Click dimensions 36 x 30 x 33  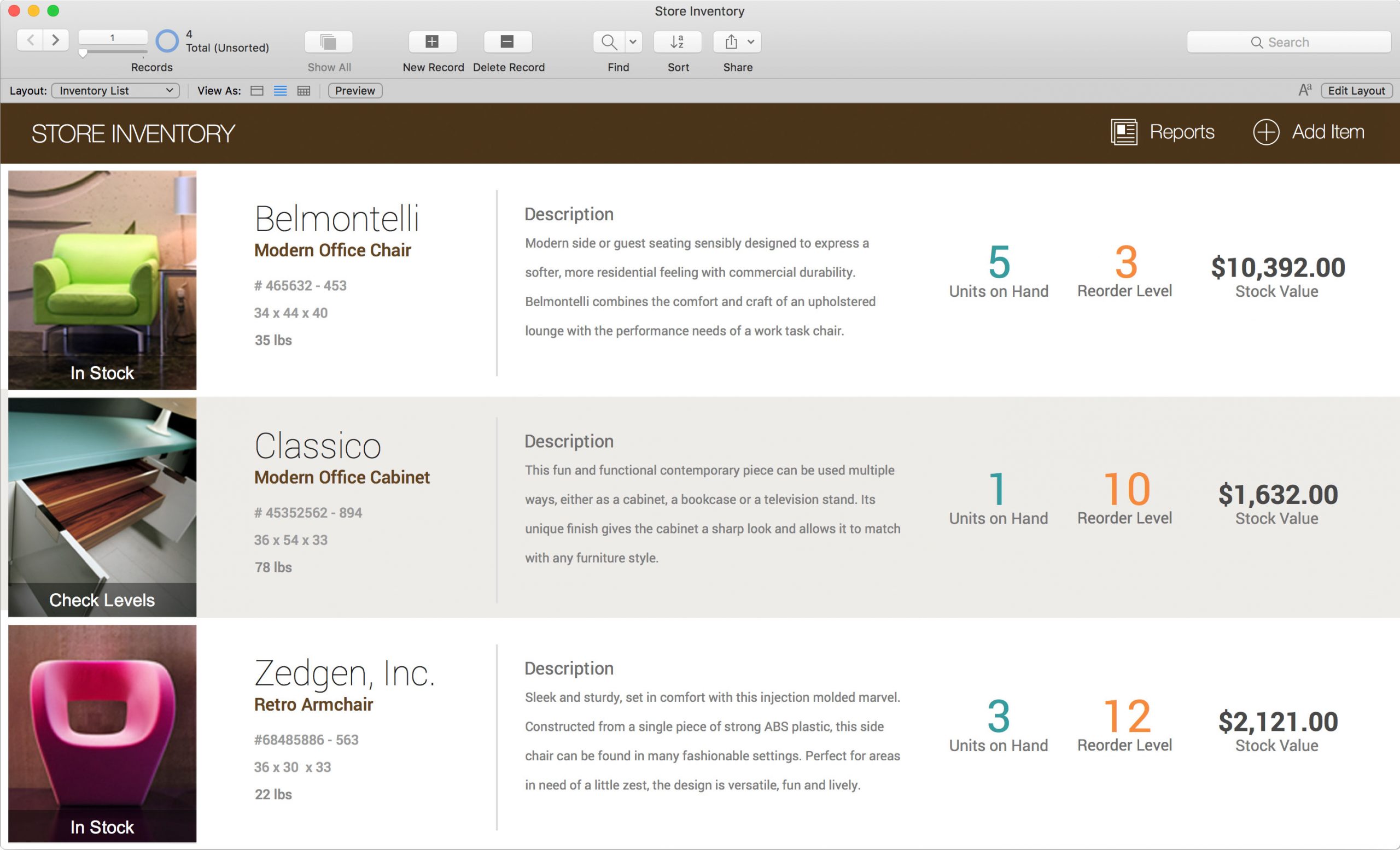click(x=292, y=767)
